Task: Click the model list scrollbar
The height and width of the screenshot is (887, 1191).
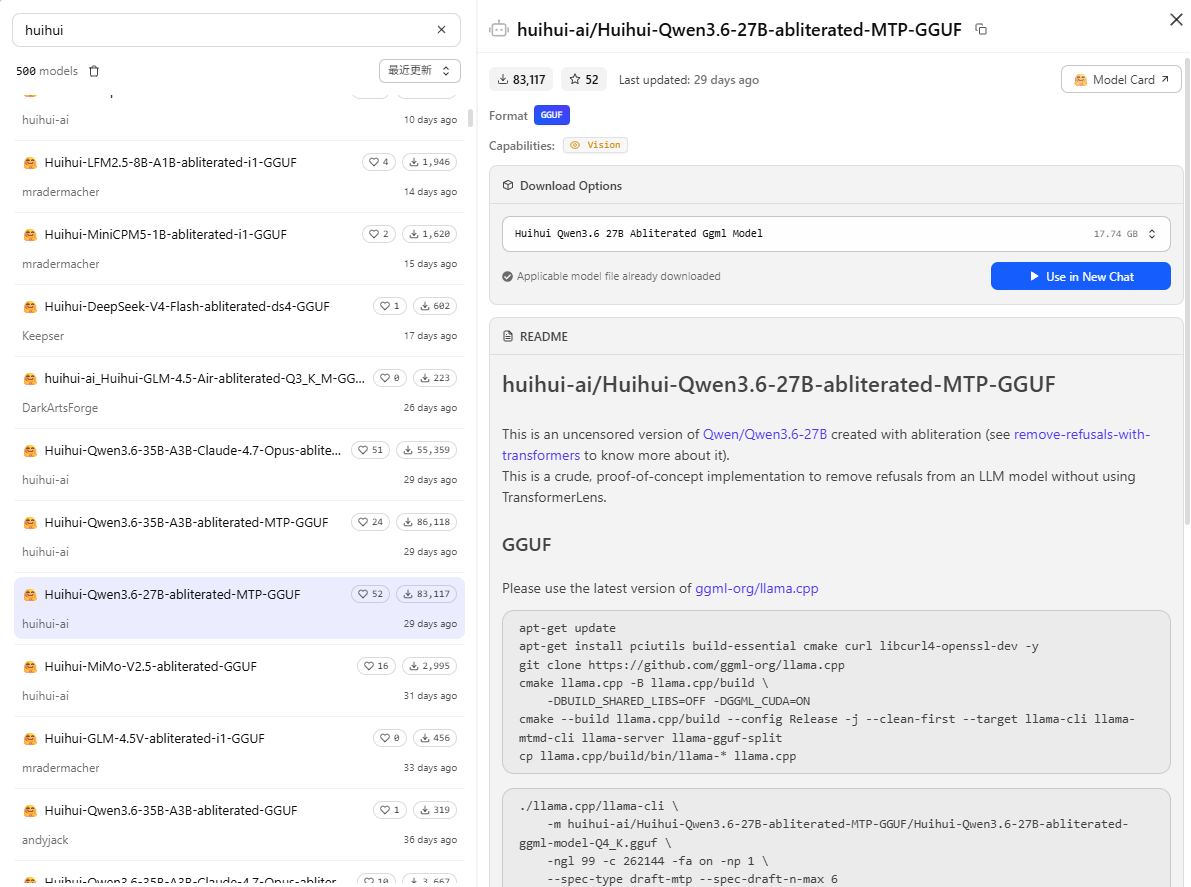Action: click(x=470, y=118)
